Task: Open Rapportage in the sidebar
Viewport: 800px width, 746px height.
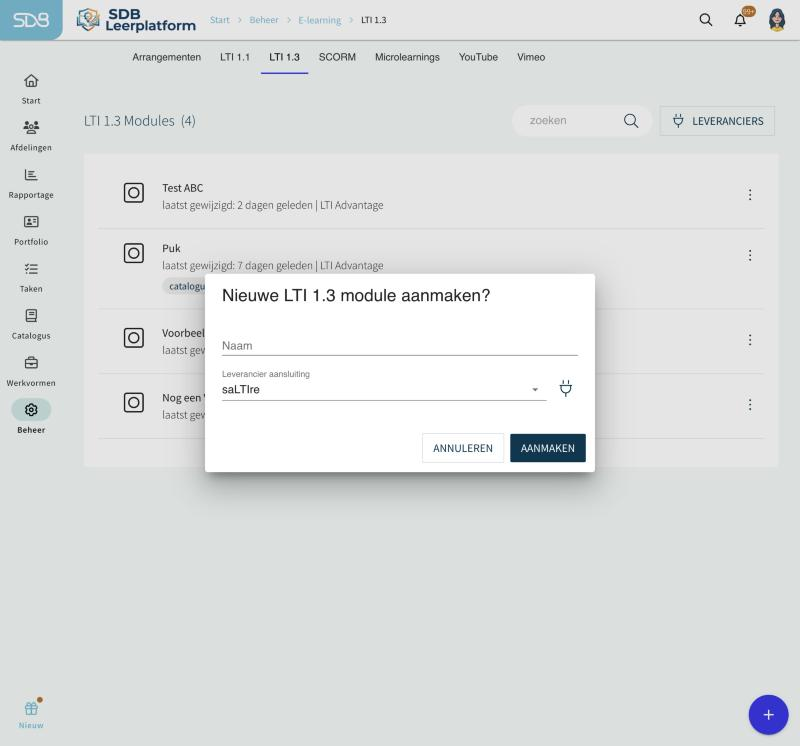Action: pos(31,183)
